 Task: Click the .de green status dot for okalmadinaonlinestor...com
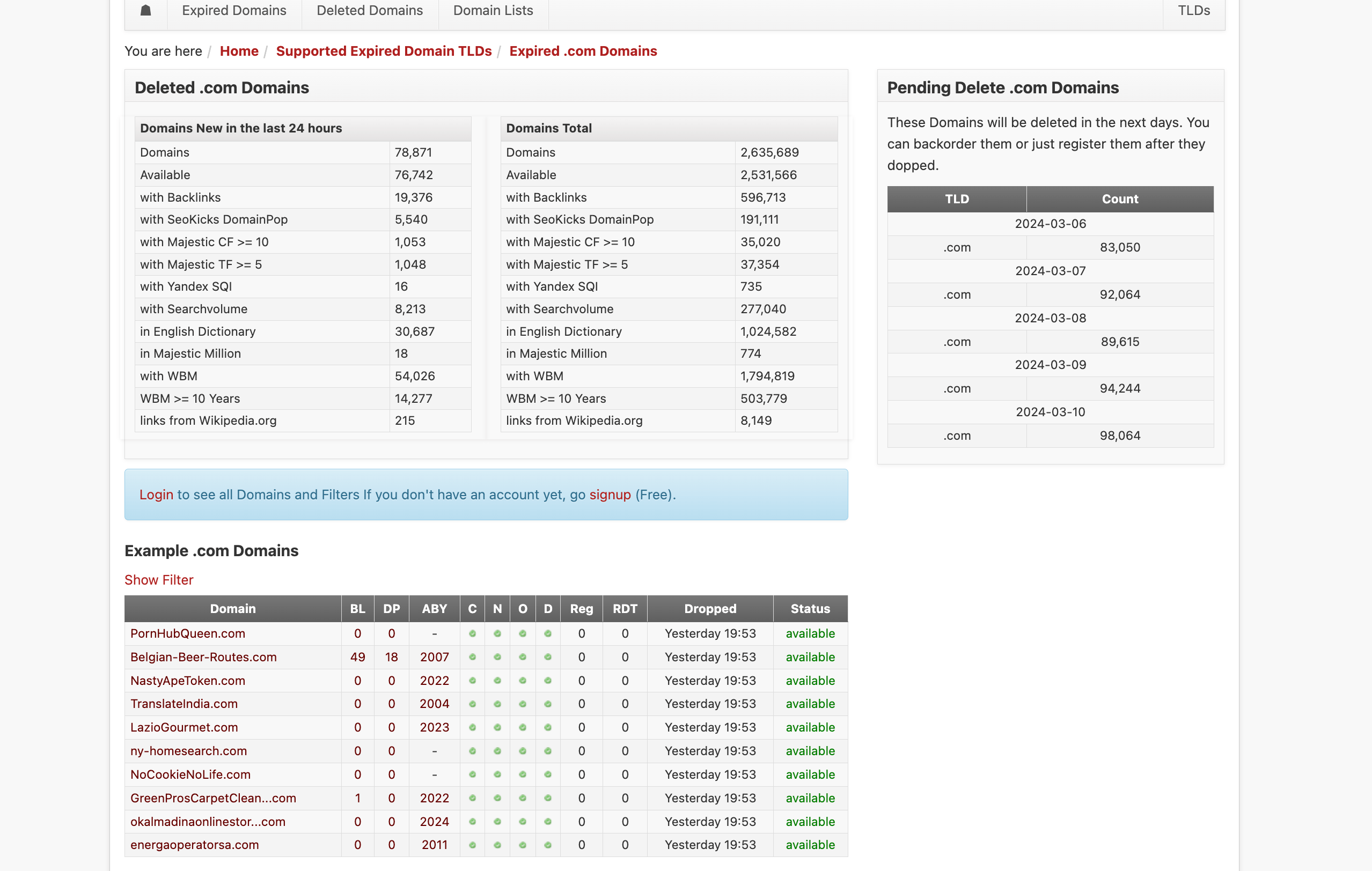[x=548, y=822]
